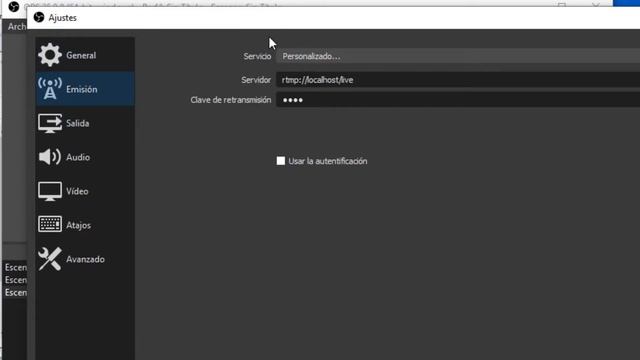Click the OBS logo of the main window
This screenshot has width=640, height=360.
(x=14, y=7)
